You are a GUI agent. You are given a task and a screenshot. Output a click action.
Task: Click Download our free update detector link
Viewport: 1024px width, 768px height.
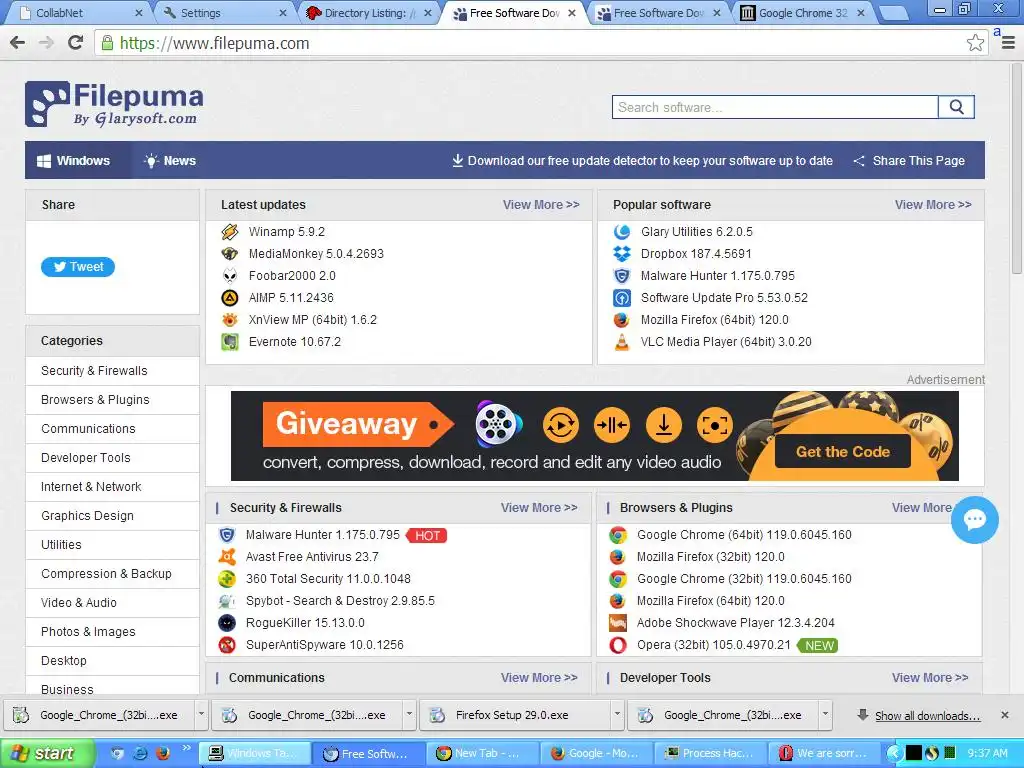tap(642, 161)
